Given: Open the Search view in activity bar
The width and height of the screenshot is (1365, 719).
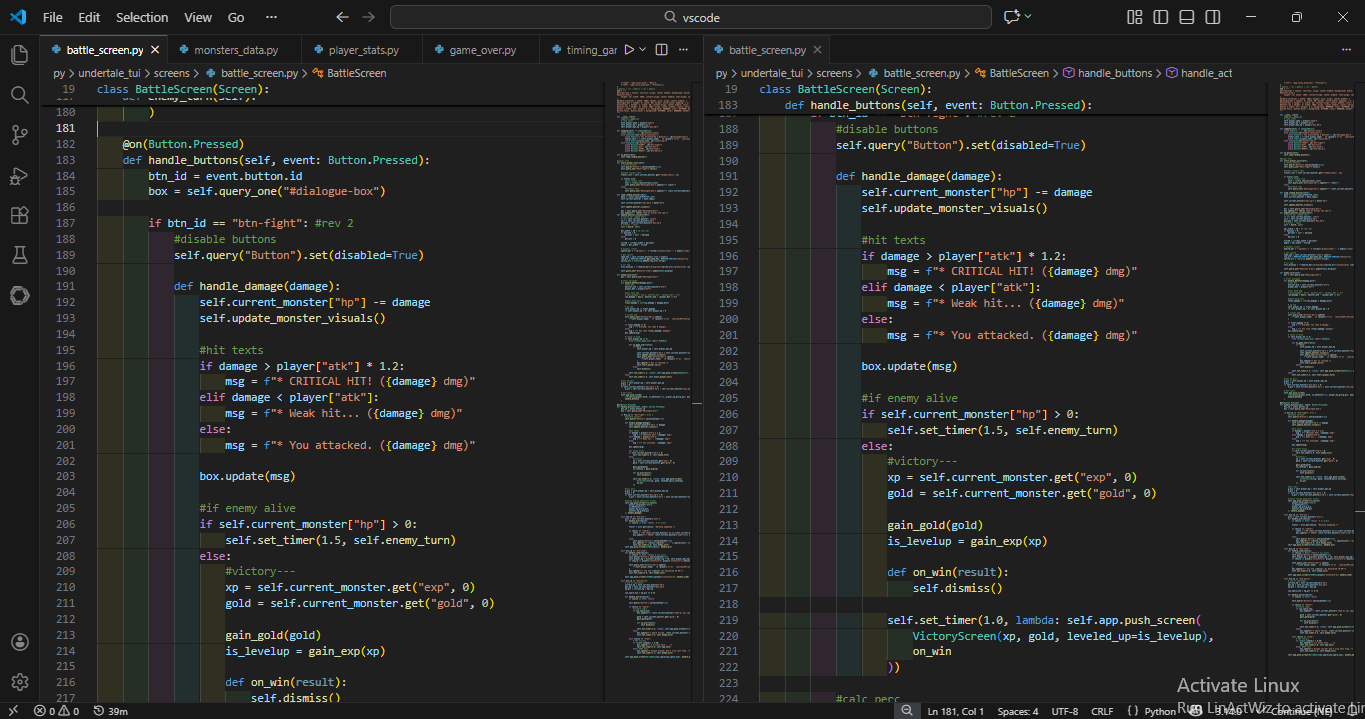Looking at the screenshot, I should (19, 95).
